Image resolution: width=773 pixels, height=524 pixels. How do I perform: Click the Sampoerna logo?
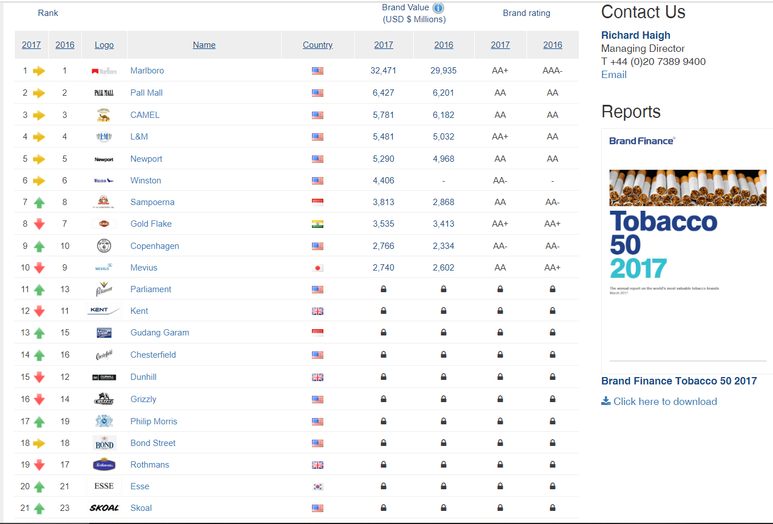(x=104, y=202)
